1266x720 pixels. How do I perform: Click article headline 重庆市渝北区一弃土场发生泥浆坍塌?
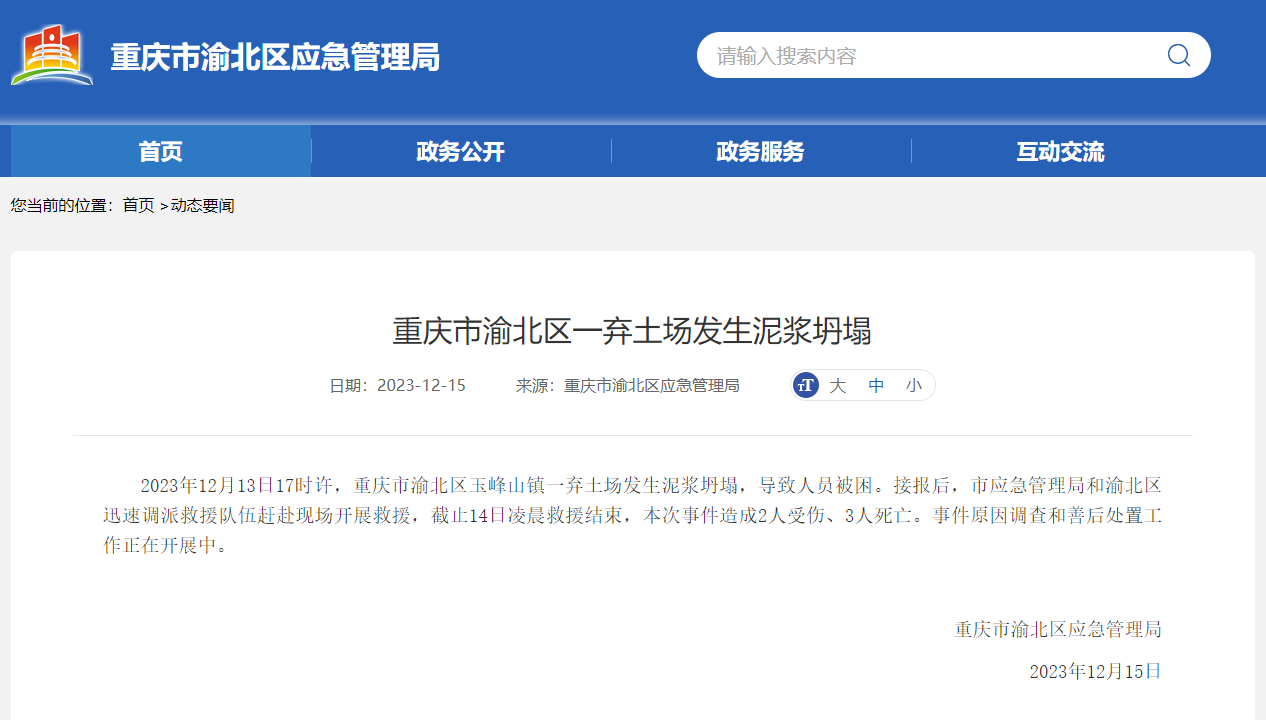(x=632, y=330)
